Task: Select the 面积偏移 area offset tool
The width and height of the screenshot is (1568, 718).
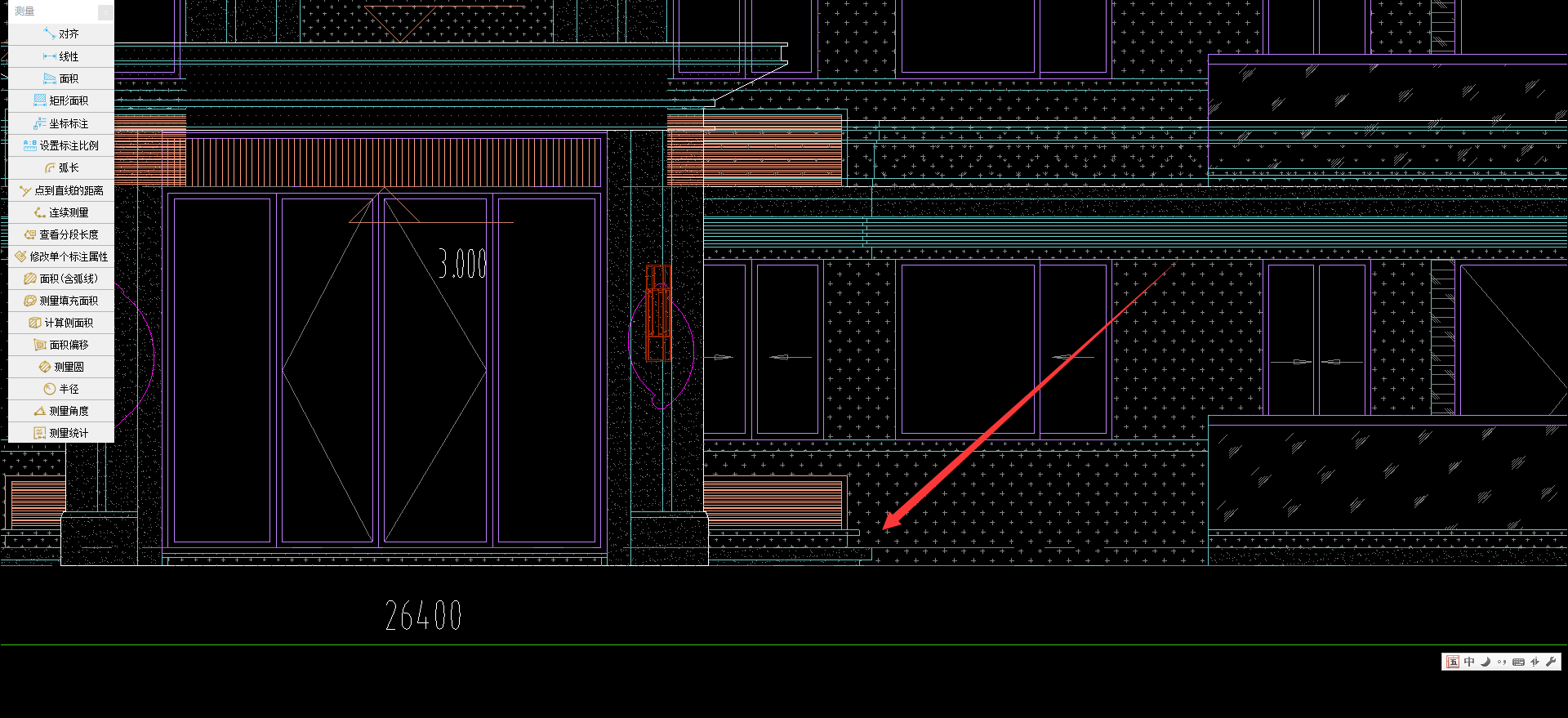Action: pyautogui.click(x=61, y=345)
